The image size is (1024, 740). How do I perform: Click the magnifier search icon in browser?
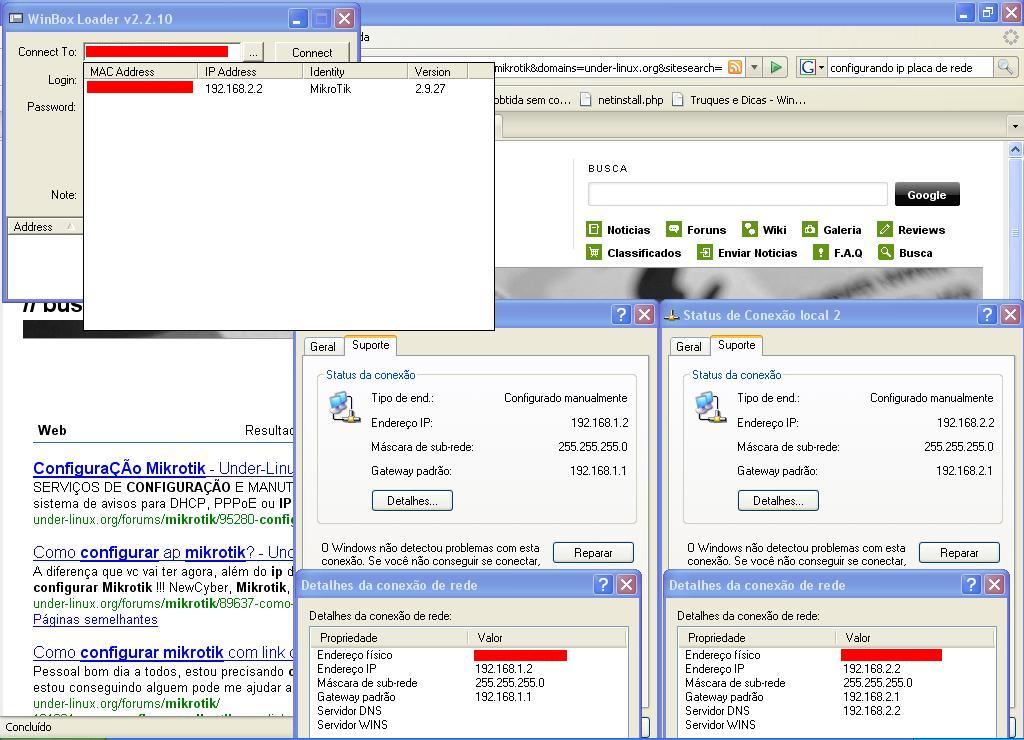click(1005, 67)
